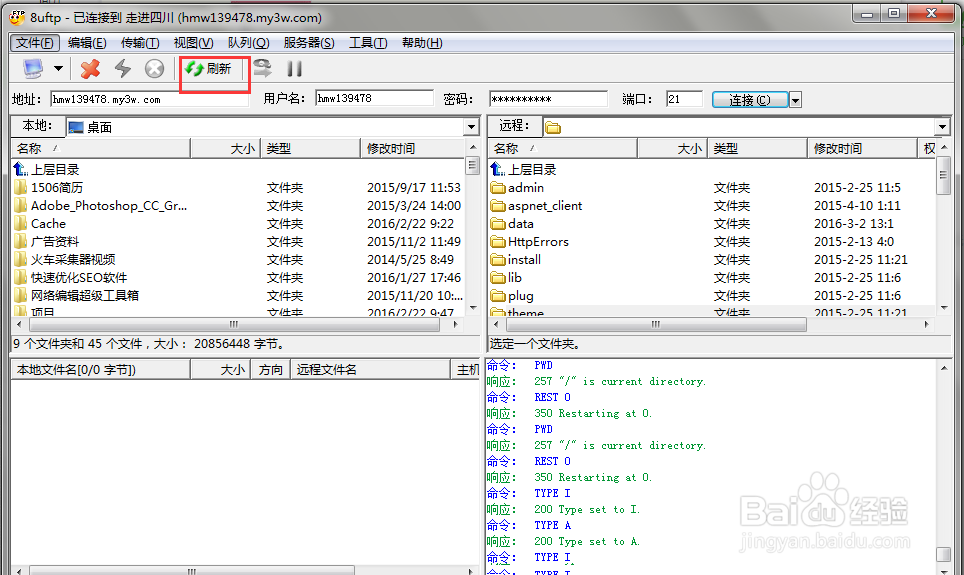Expand the site manager dropdown arrow

click(58, 68)
